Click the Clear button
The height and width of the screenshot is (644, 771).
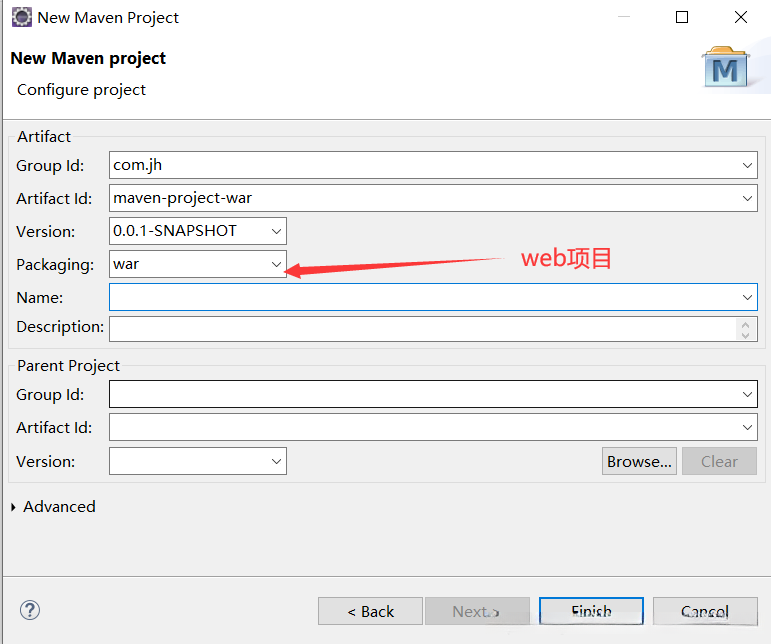point(719,461)
